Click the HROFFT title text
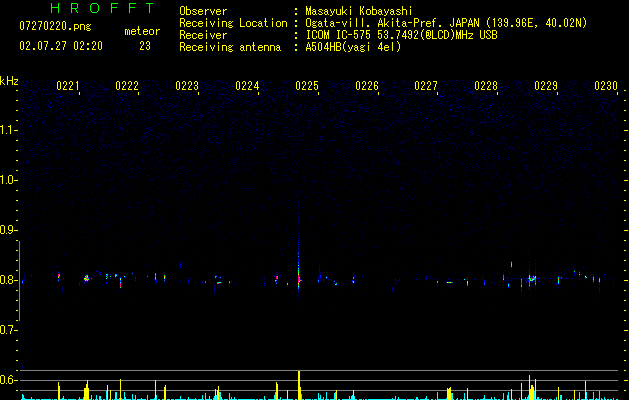The height and width of the screenshot is (400, 629). pyautogui.click(x=102, y=8)
